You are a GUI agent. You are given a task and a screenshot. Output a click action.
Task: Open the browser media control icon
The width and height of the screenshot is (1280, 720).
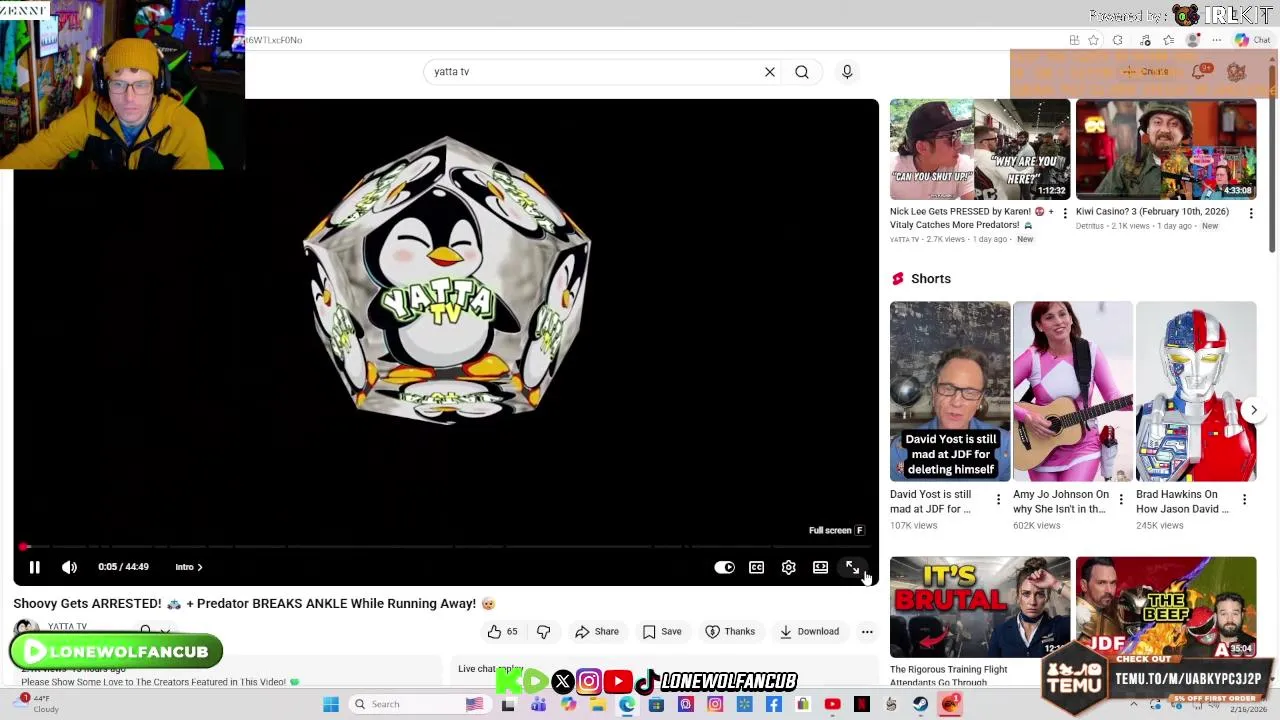1145,40
